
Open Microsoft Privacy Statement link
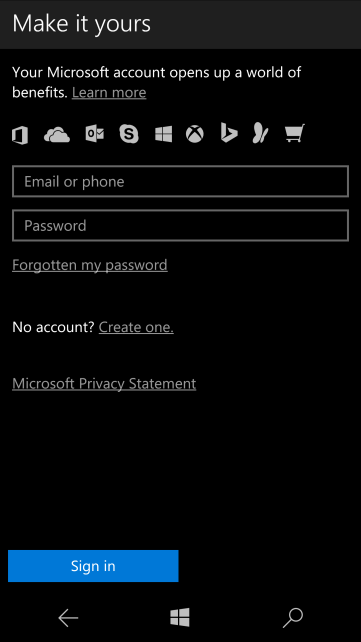coord(104,384)
